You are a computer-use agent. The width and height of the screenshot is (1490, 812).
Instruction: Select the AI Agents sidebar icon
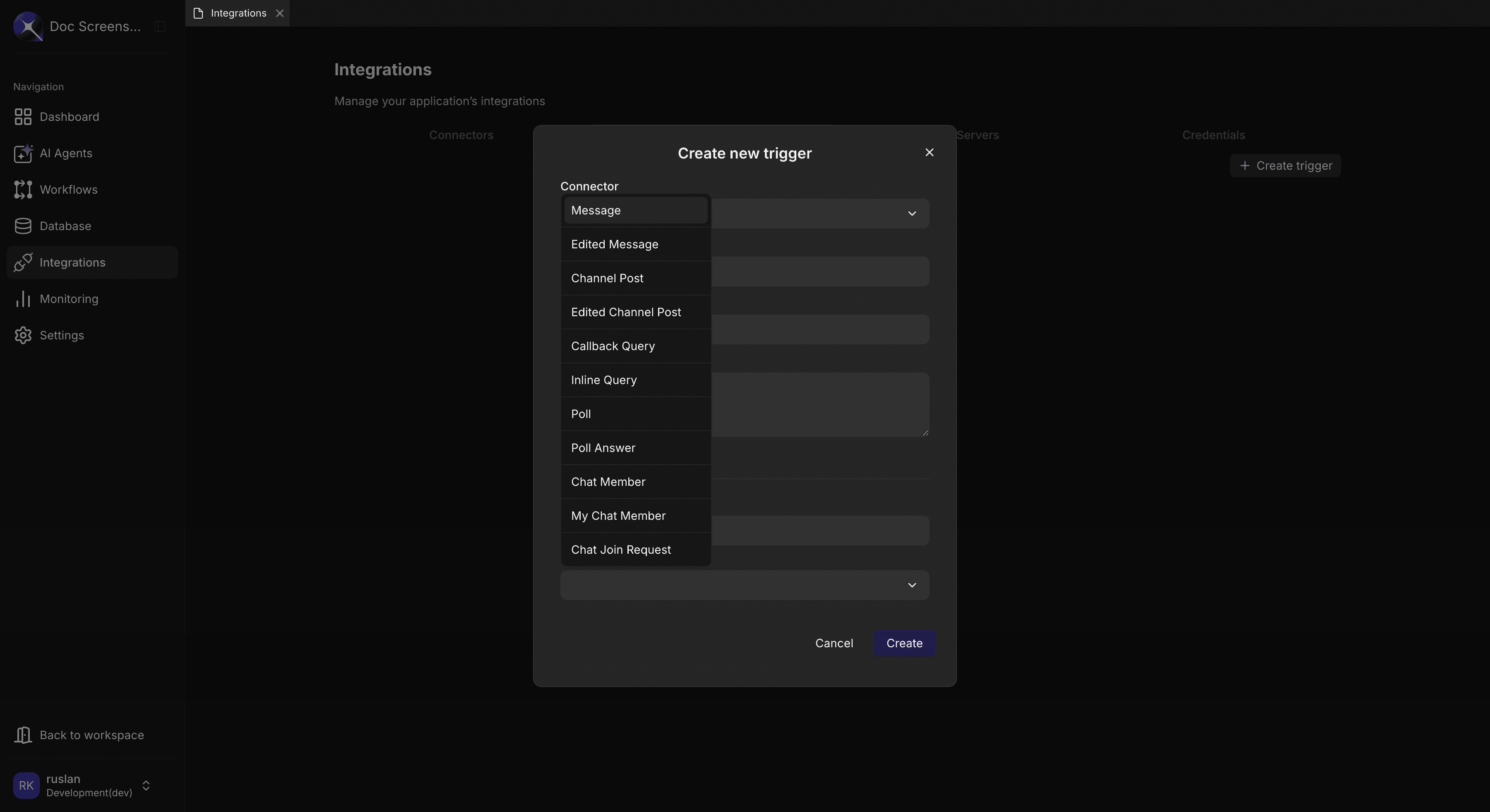pos(23,154)
